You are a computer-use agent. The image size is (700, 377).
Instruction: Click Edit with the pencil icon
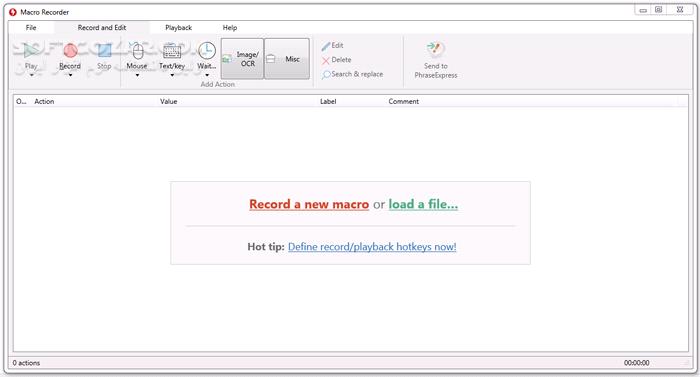tap(333, 46)
